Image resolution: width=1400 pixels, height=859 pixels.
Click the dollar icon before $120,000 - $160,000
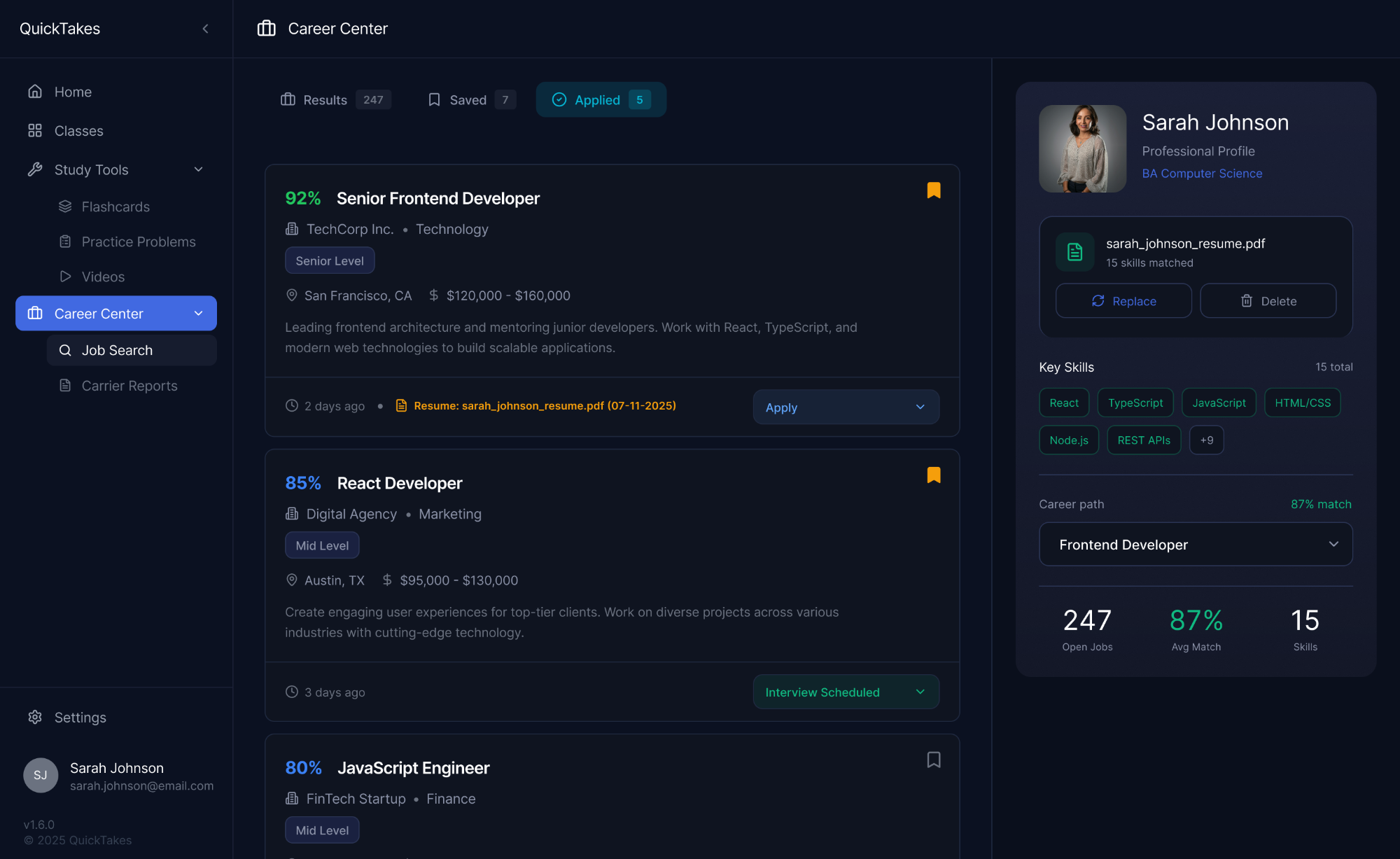pyautogui.click(x=434, y=295)
